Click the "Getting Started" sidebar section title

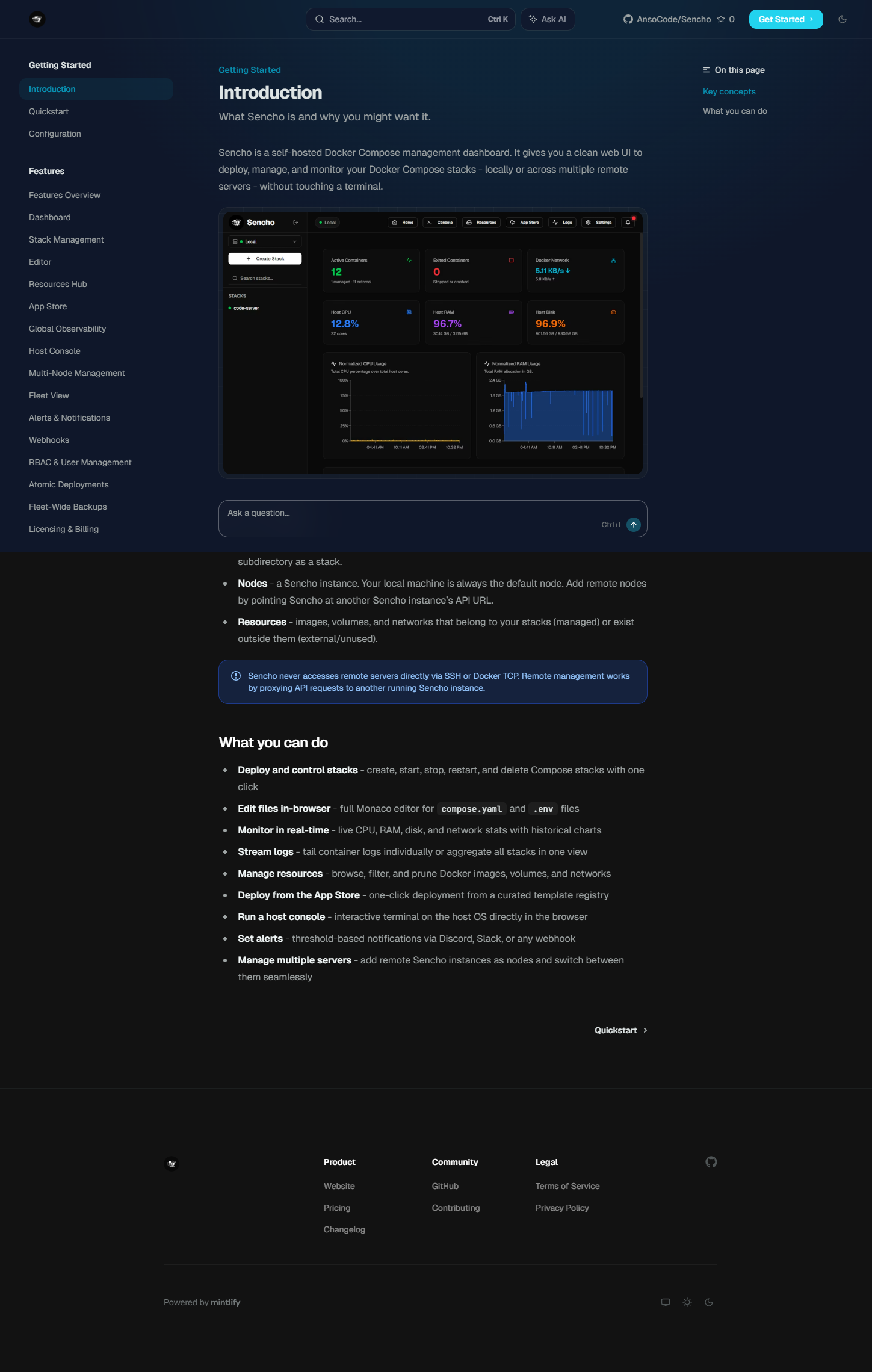[60, 65]
